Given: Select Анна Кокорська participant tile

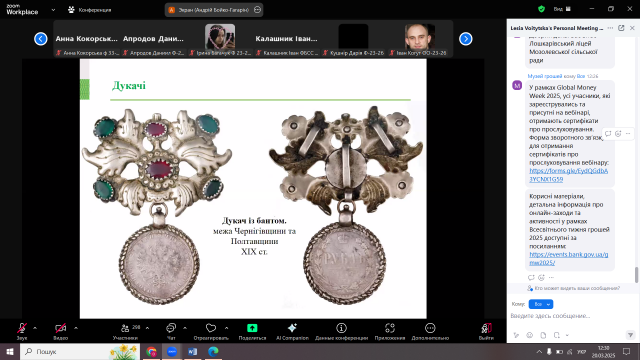Looking at the screenshot, I should coord(87,39).
